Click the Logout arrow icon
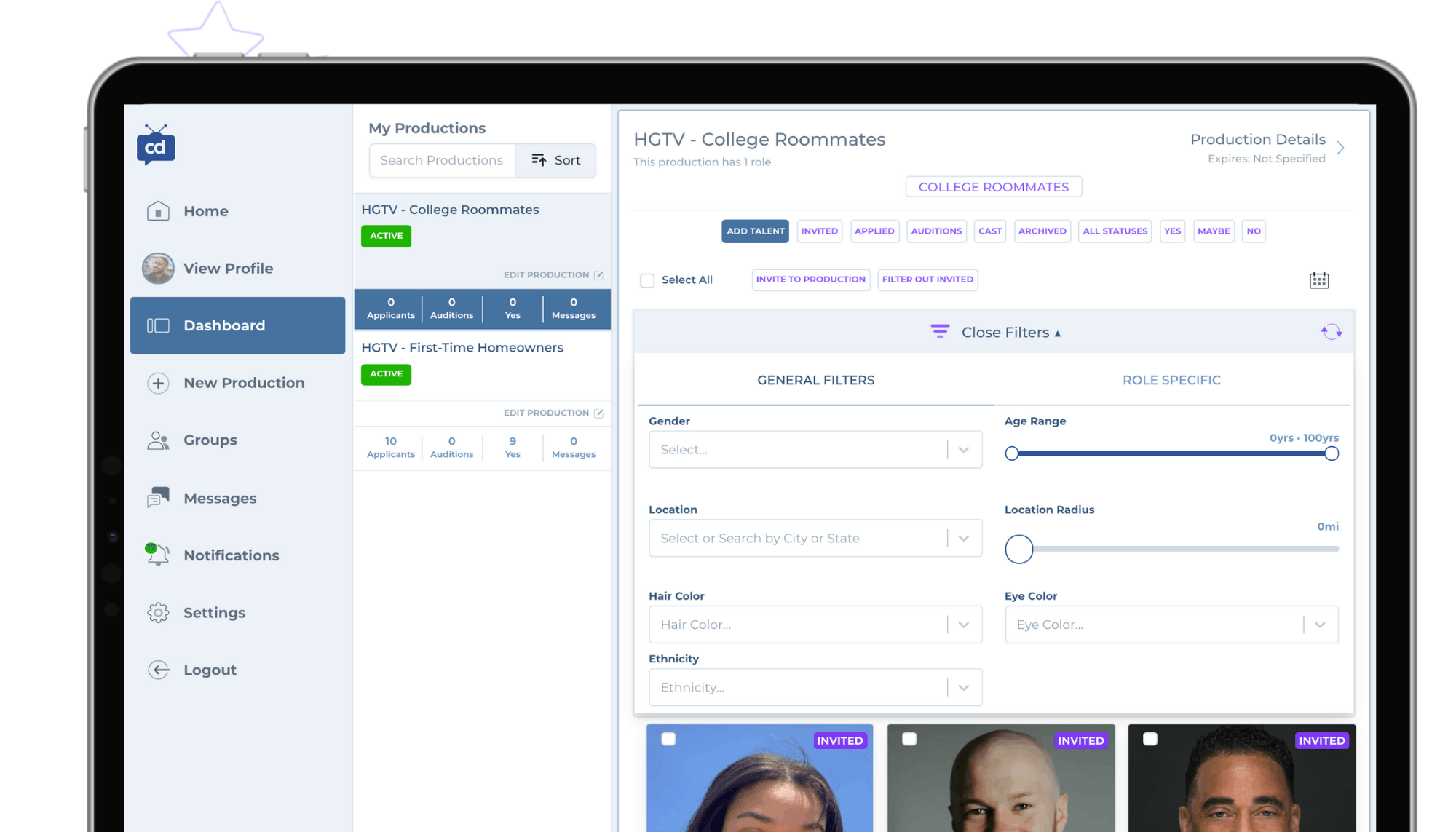The height and width of the screenshot is (832, 1456). click(158, 670)
